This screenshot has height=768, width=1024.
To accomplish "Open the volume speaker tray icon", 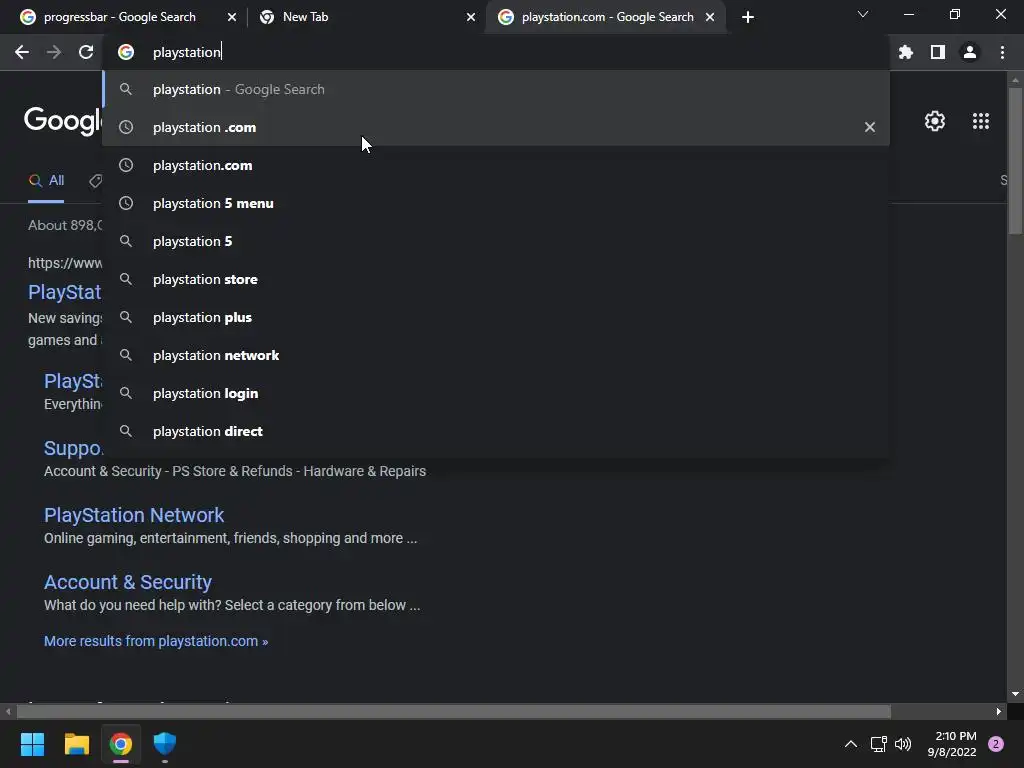I will tap(903, 744).
